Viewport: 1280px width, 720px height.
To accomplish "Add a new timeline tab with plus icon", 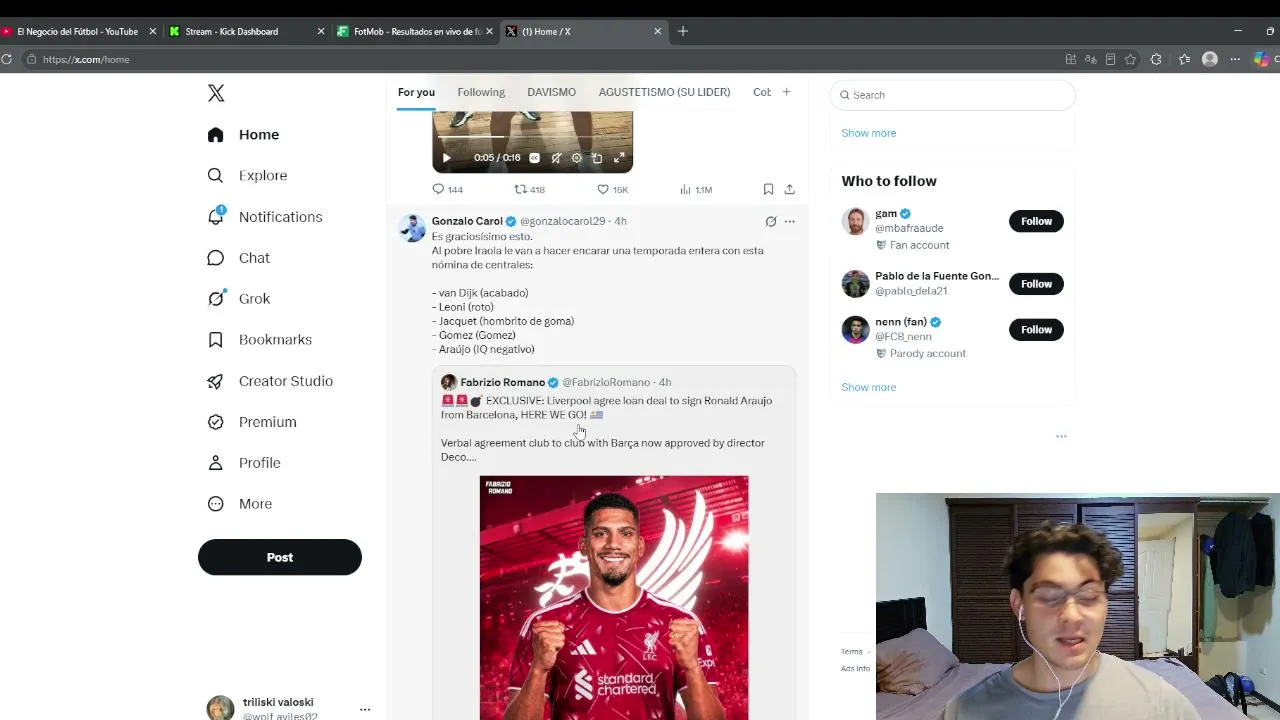I will click(x=786, y=92).
